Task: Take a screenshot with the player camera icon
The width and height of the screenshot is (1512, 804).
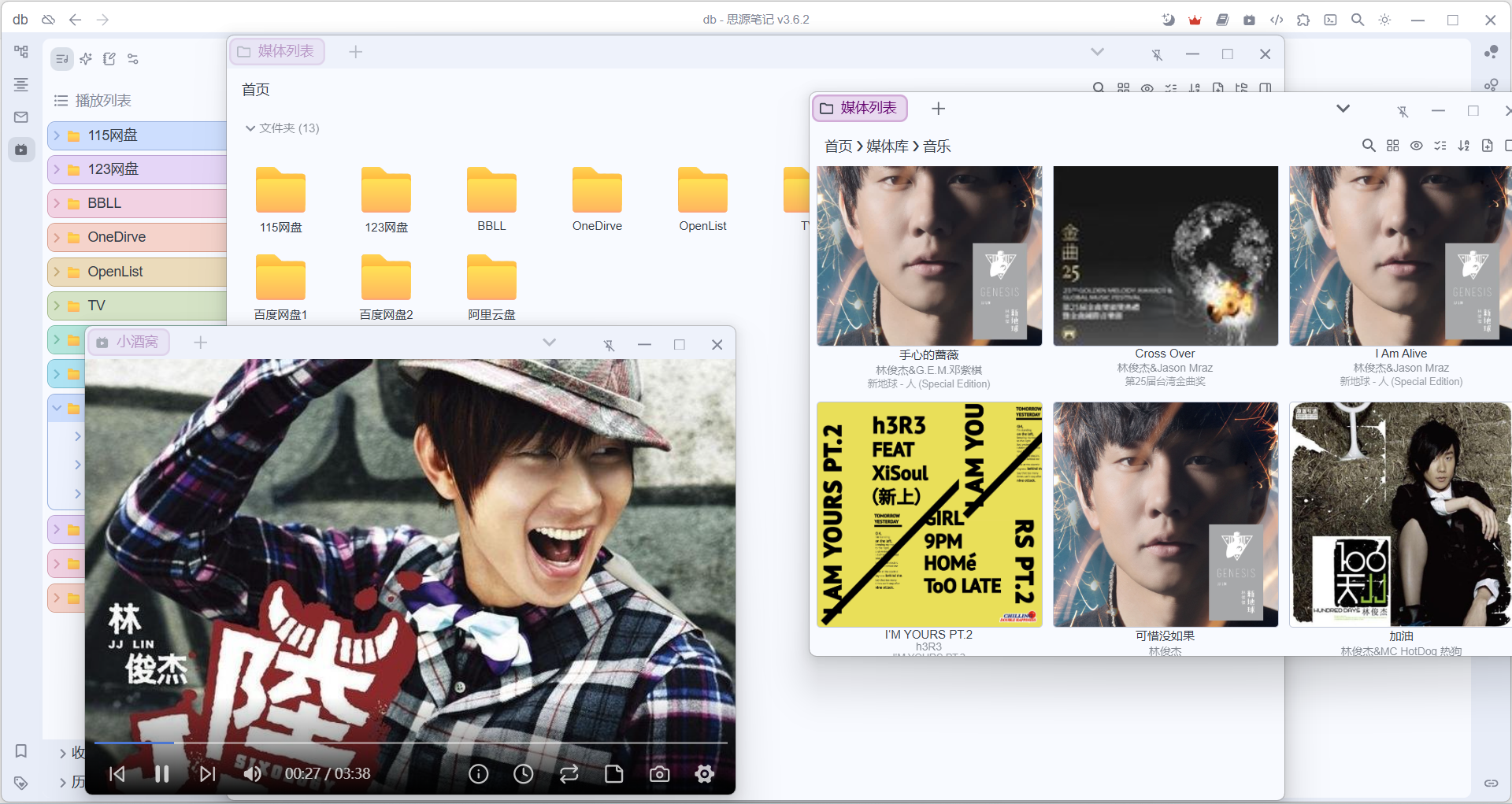Action: tap(659, 774)
